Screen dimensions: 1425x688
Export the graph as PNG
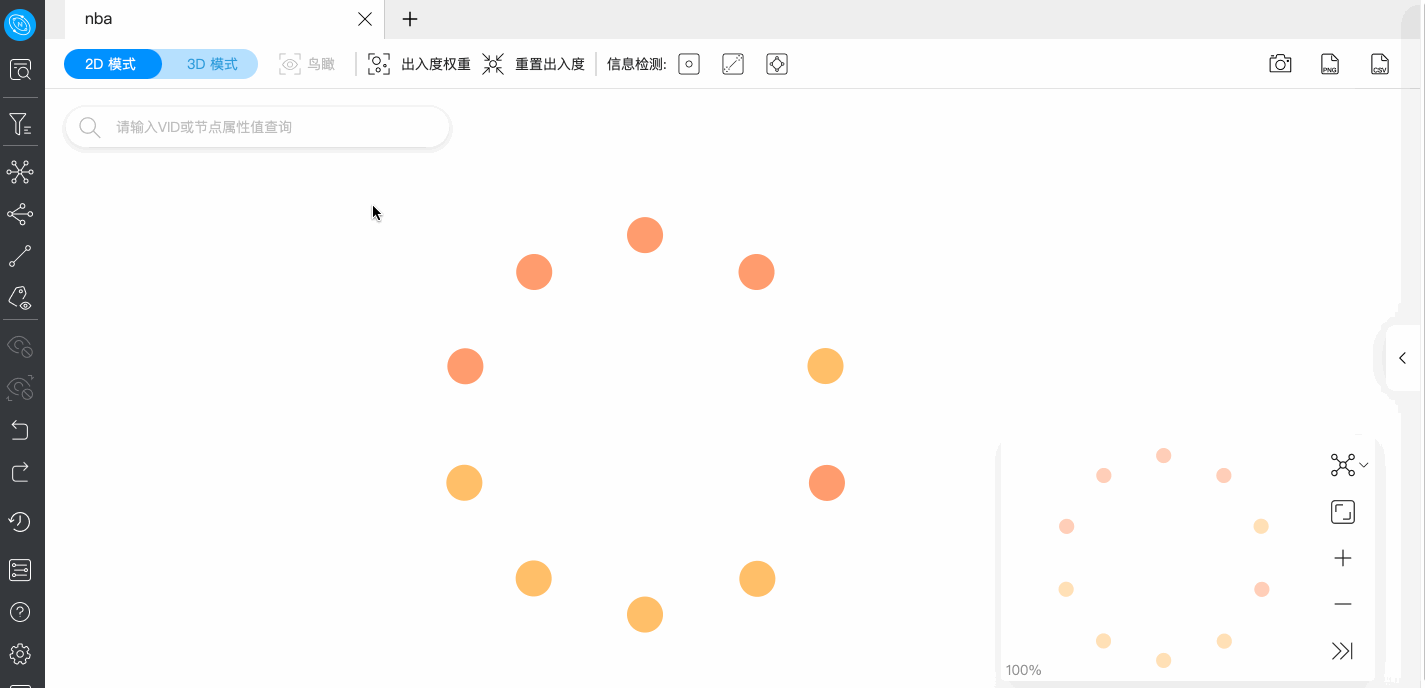[x=1329, y=63]
